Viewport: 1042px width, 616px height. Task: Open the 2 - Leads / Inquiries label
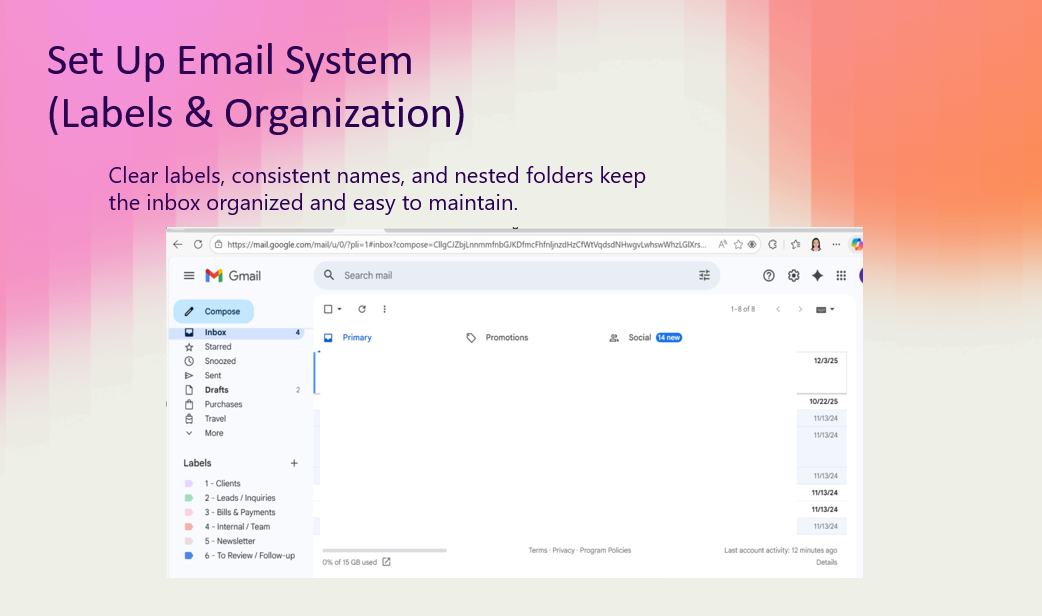point(238,498)
